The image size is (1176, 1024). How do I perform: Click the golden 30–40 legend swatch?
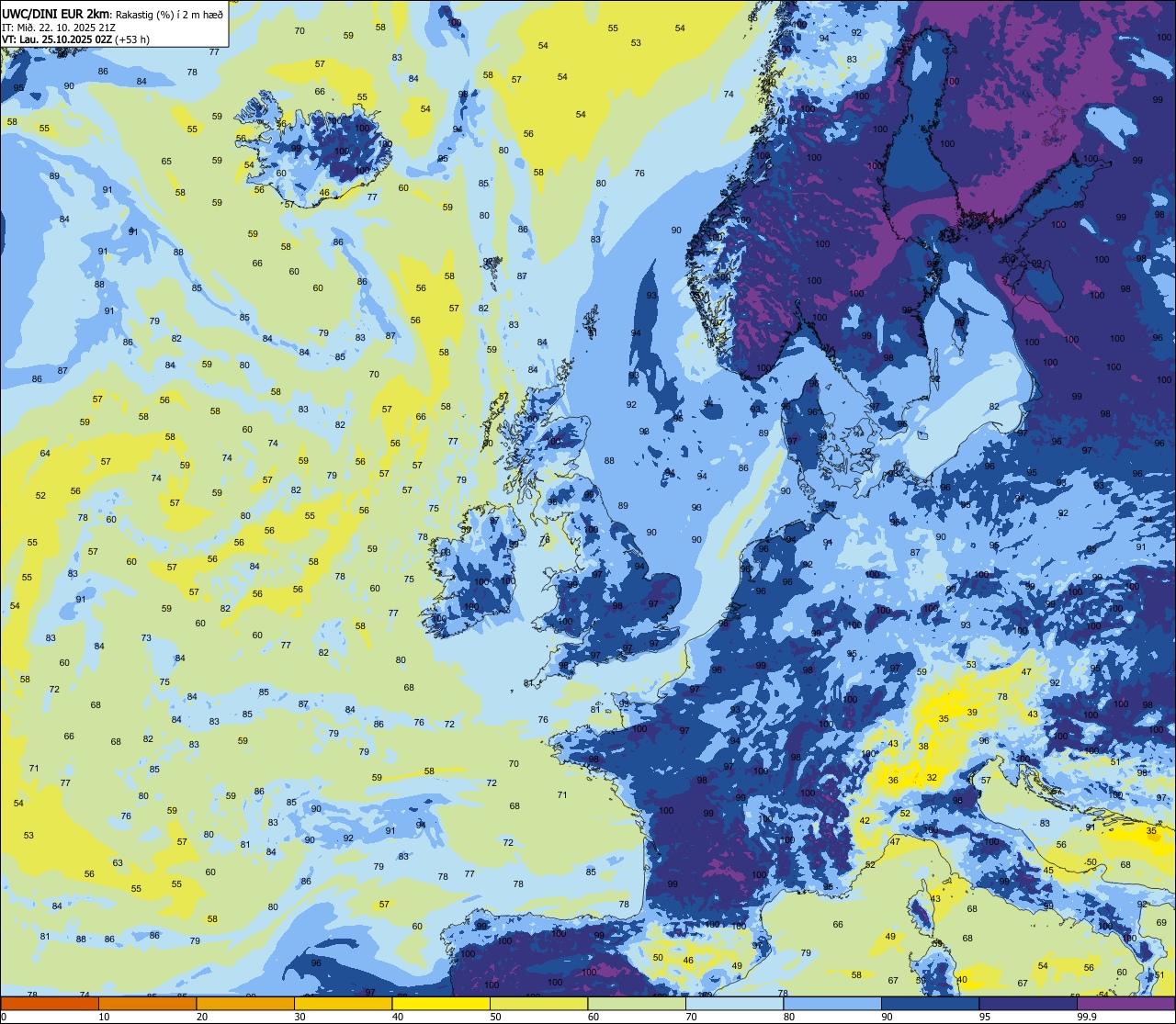pos(343,1003)
